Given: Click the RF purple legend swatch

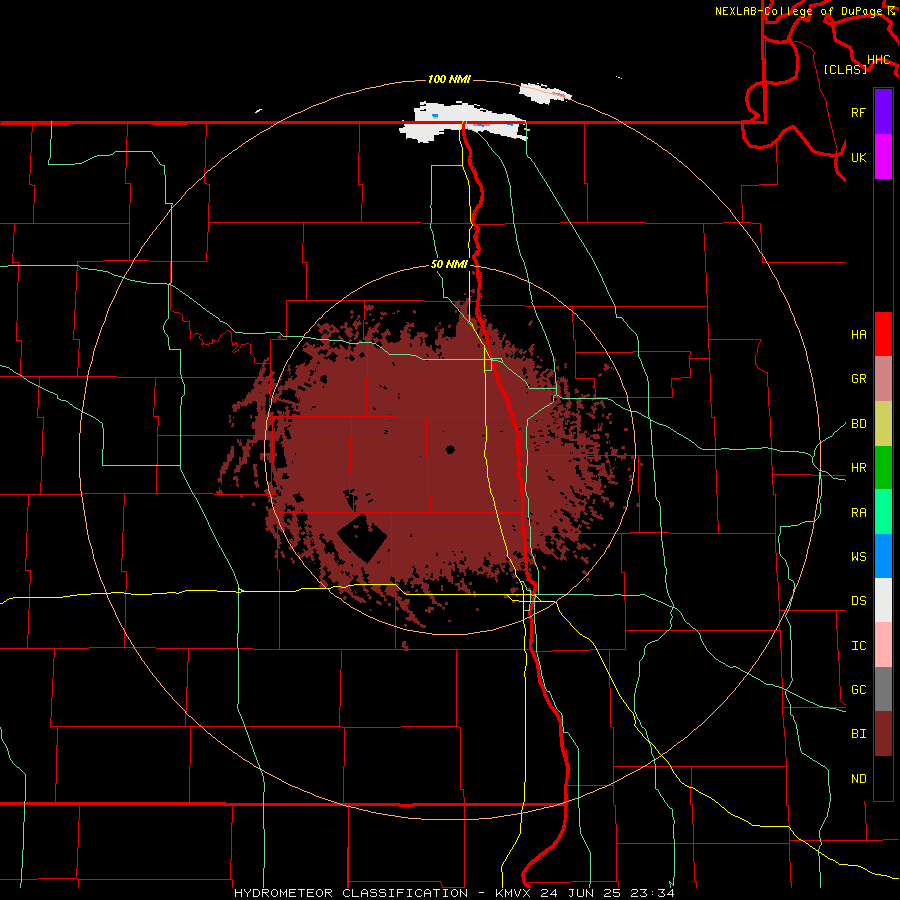Looking at the screenshot, I should point(883,112).
